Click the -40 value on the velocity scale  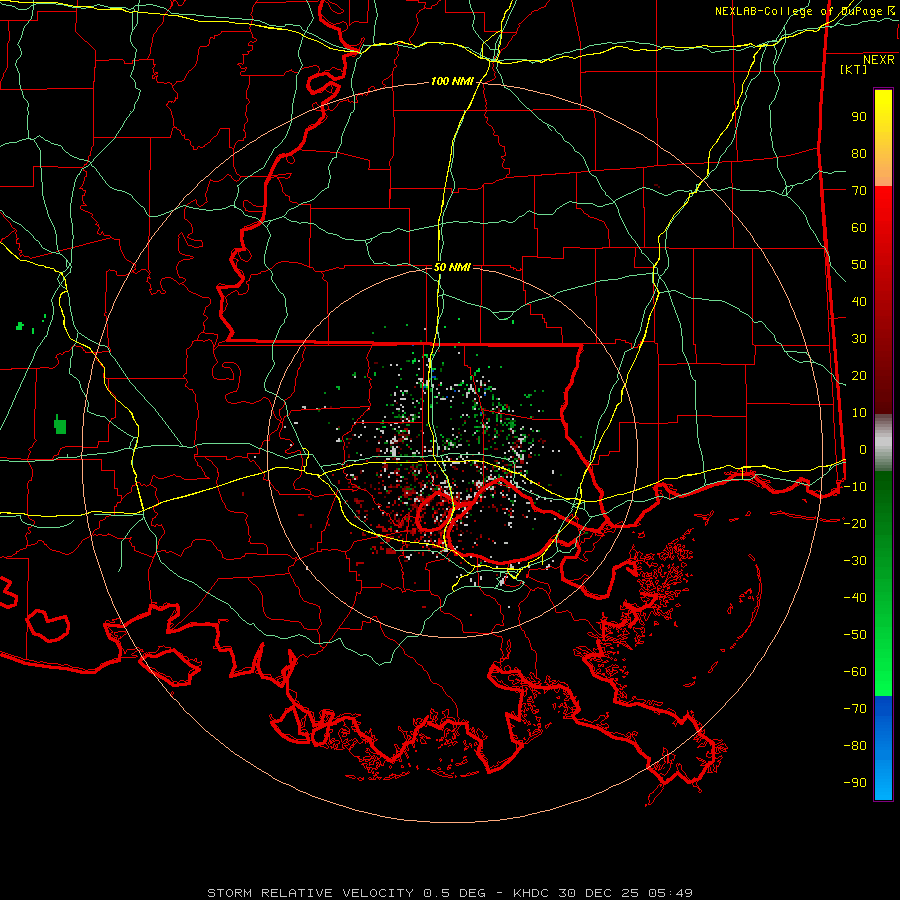coord(855,598)
